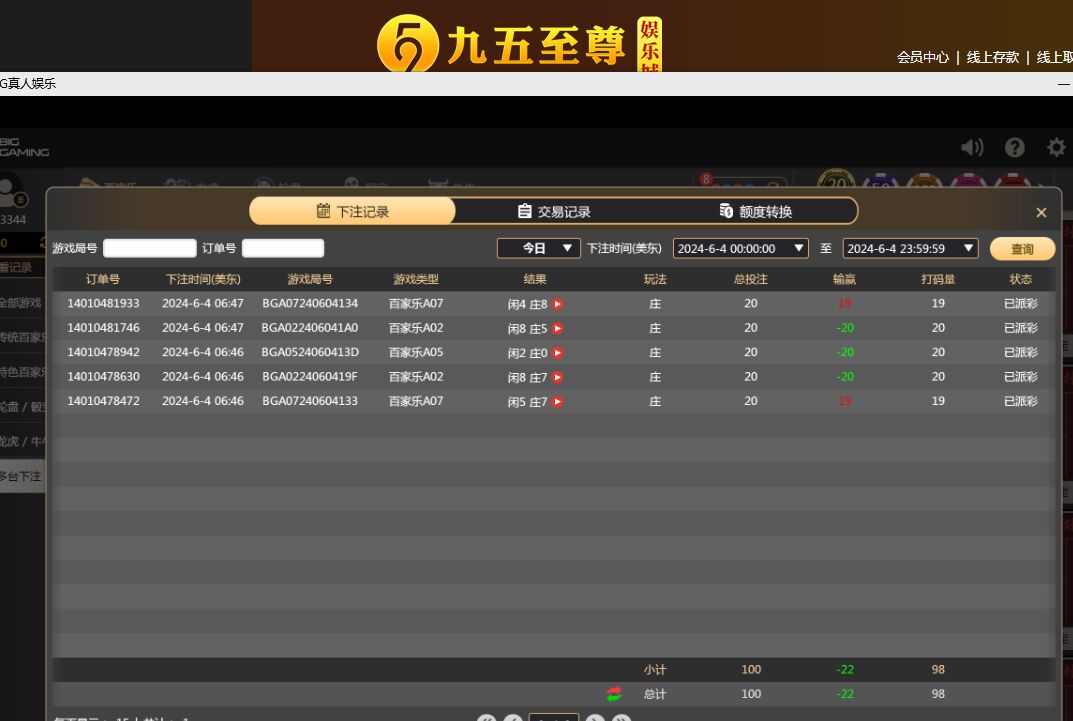
Task: Close the betting records dialog
Action: click(x=1041, y=213)
